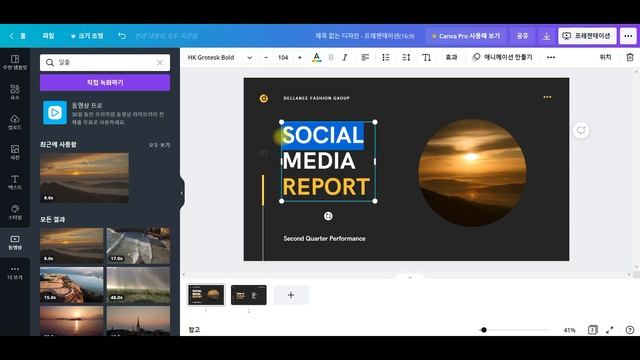The height and width of the screenshot is (360, 640).
Task: Click the purple record yourself button
Action: pyautogui.click(x=105, y=82)
